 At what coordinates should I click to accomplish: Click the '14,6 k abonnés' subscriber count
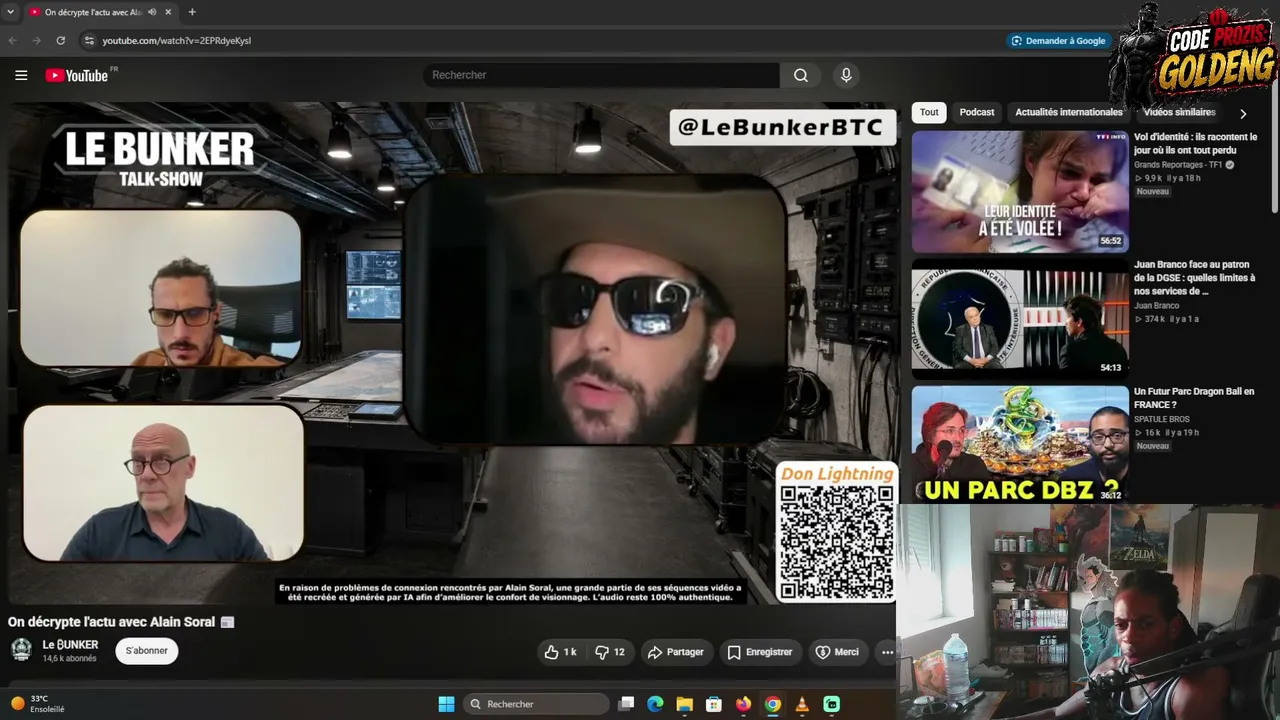pos(70,659)
